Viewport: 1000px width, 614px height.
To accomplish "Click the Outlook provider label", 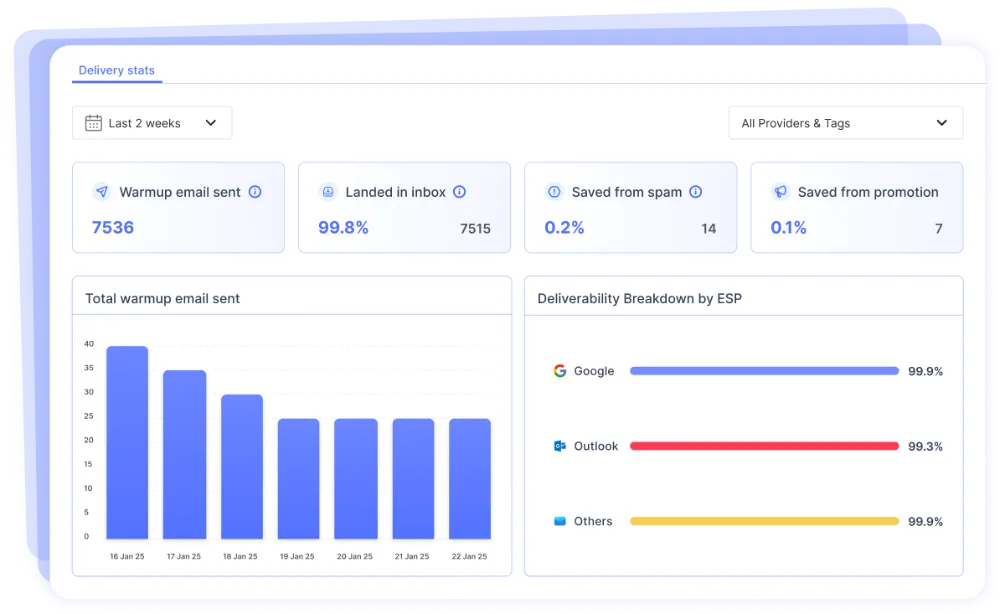I will point(596,446).
